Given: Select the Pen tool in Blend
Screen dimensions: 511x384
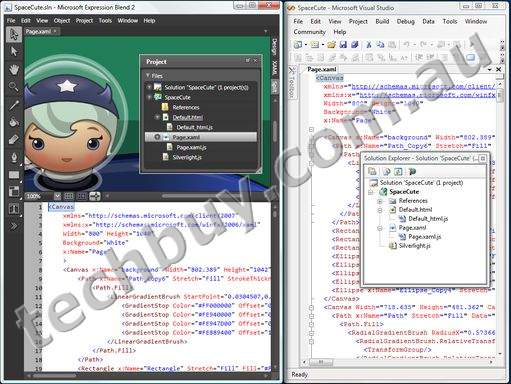Looking at the screenshot, I should point(14,157).
